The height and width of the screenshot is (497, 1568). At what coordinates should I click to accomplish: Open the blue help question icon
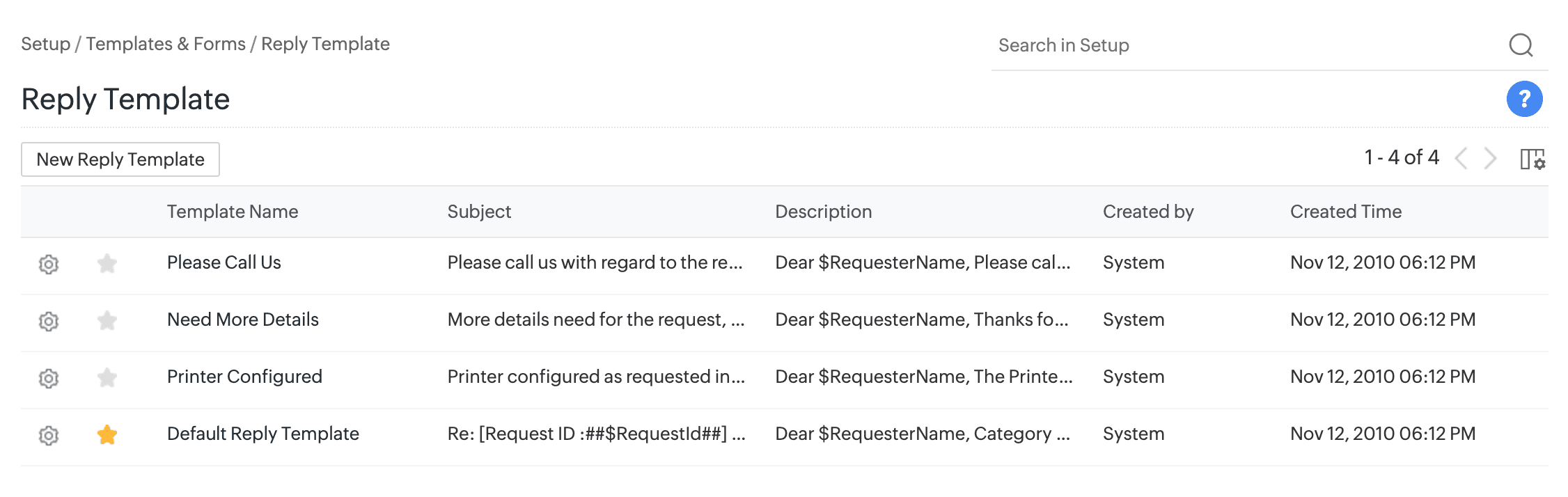(1524, 99)
